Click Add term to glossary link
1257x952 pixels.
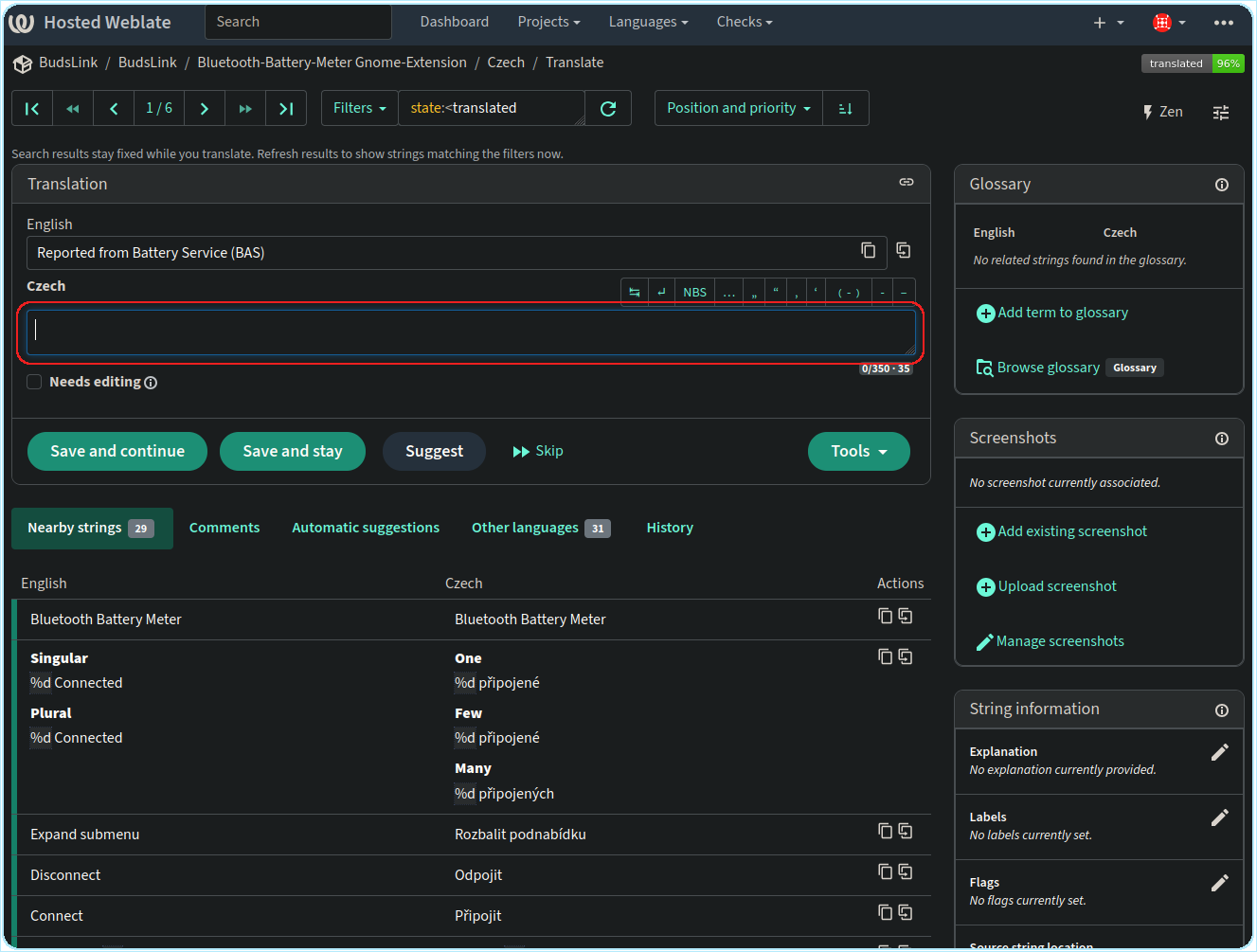(1052, 313)
